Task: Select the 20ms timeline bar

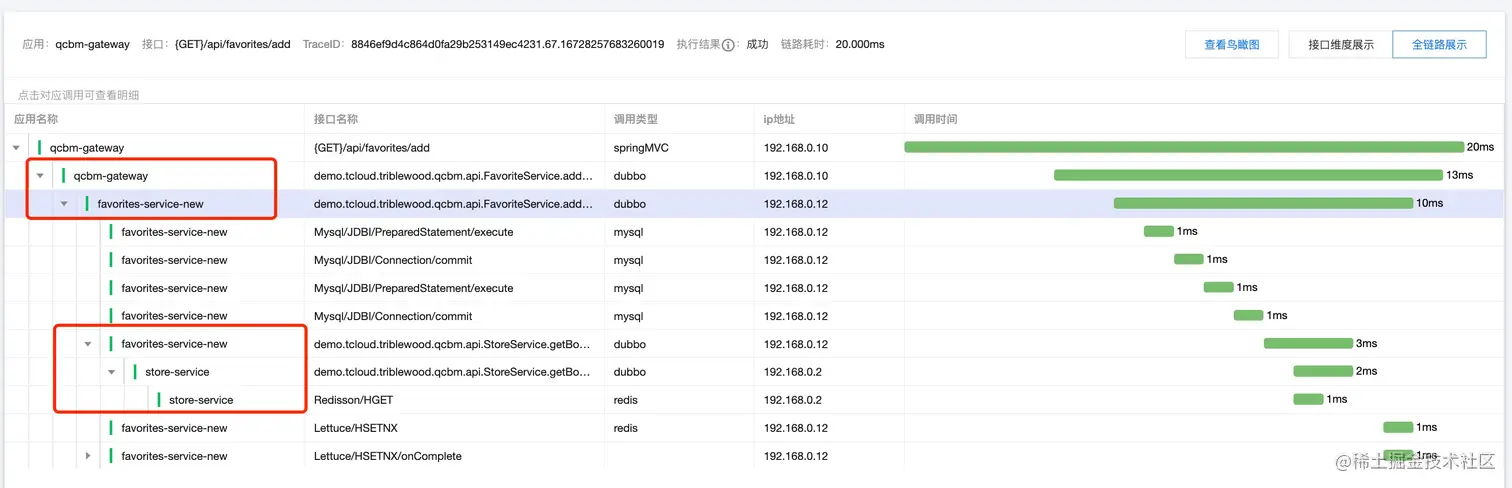Action: click(1184, 147)
